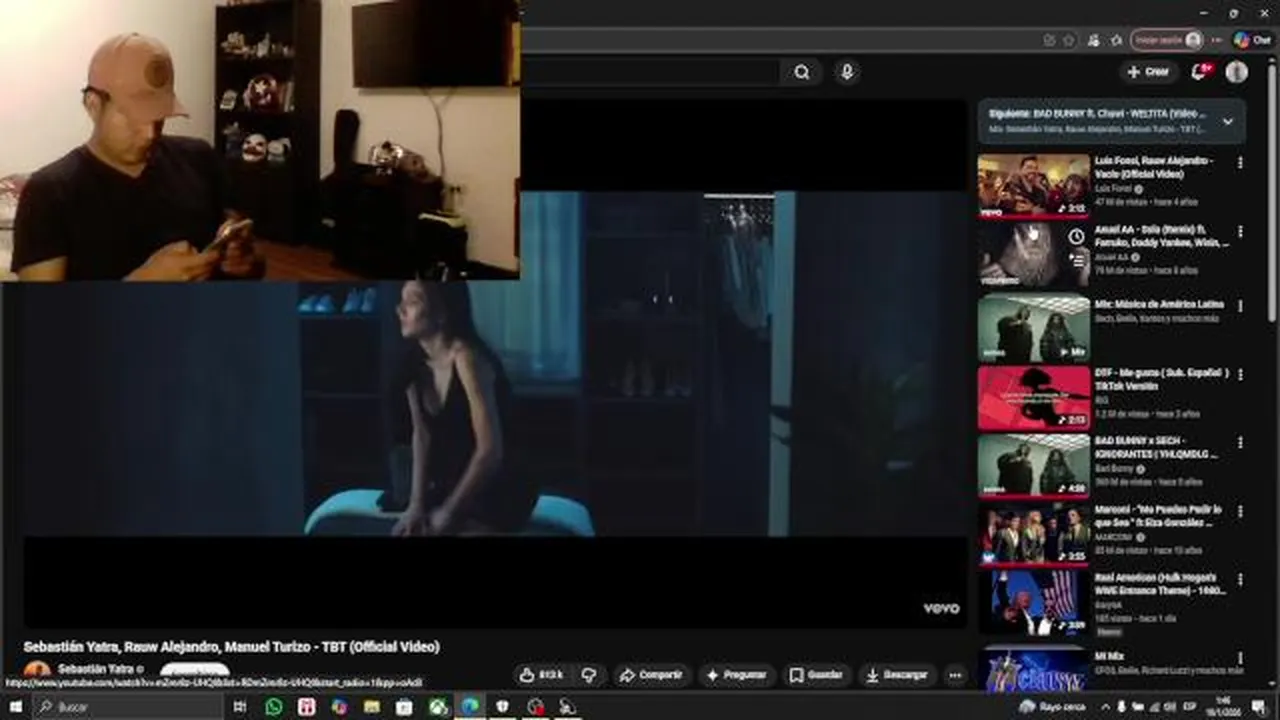Open the Anuel AA Dalla Remix video title
This screenshot has height=720, width=1280.
(x=1161, y=236)
